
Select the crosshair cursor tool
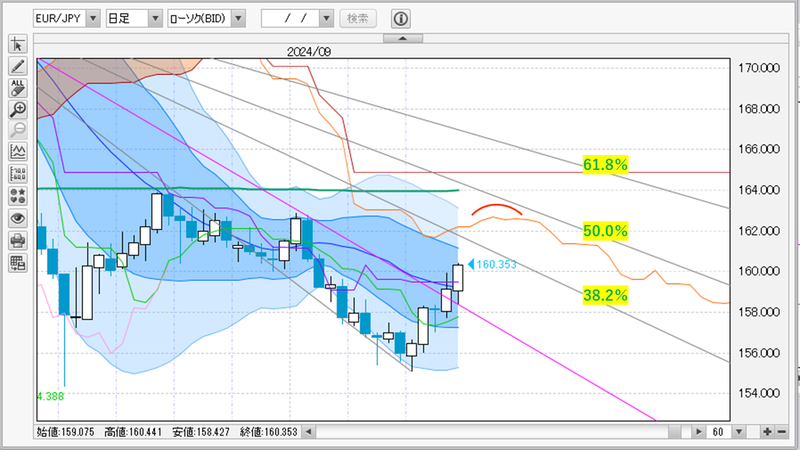point(18,44)
